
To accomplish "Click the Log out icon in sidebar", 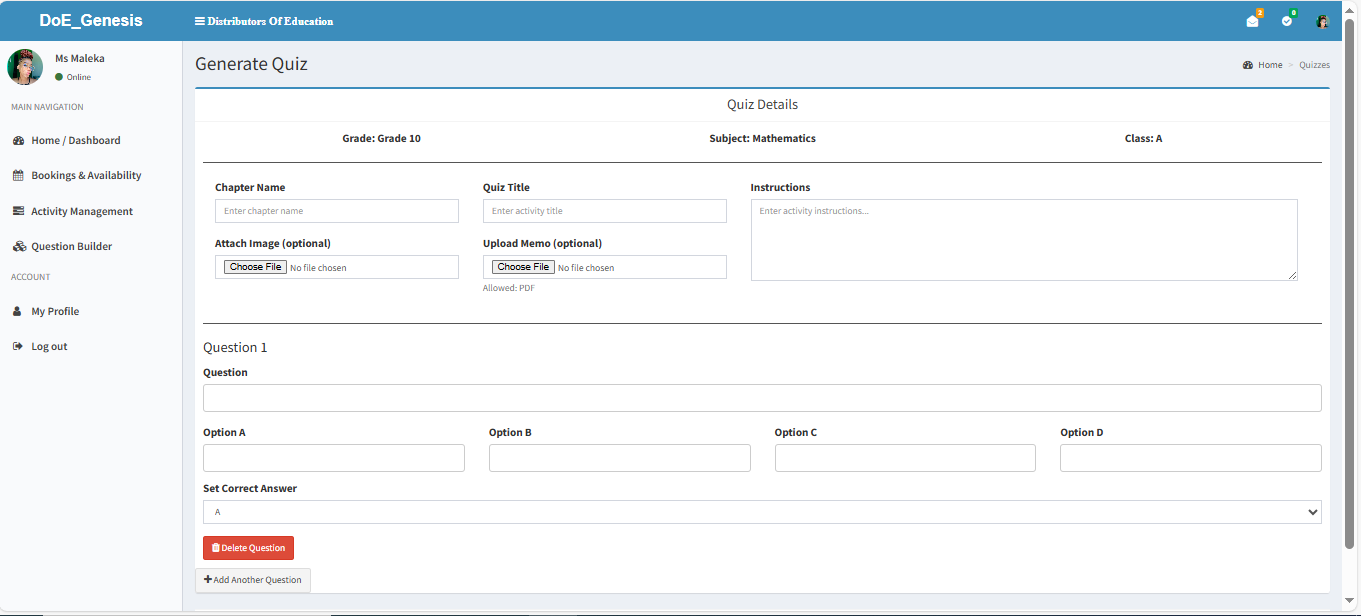I will 18,347.
